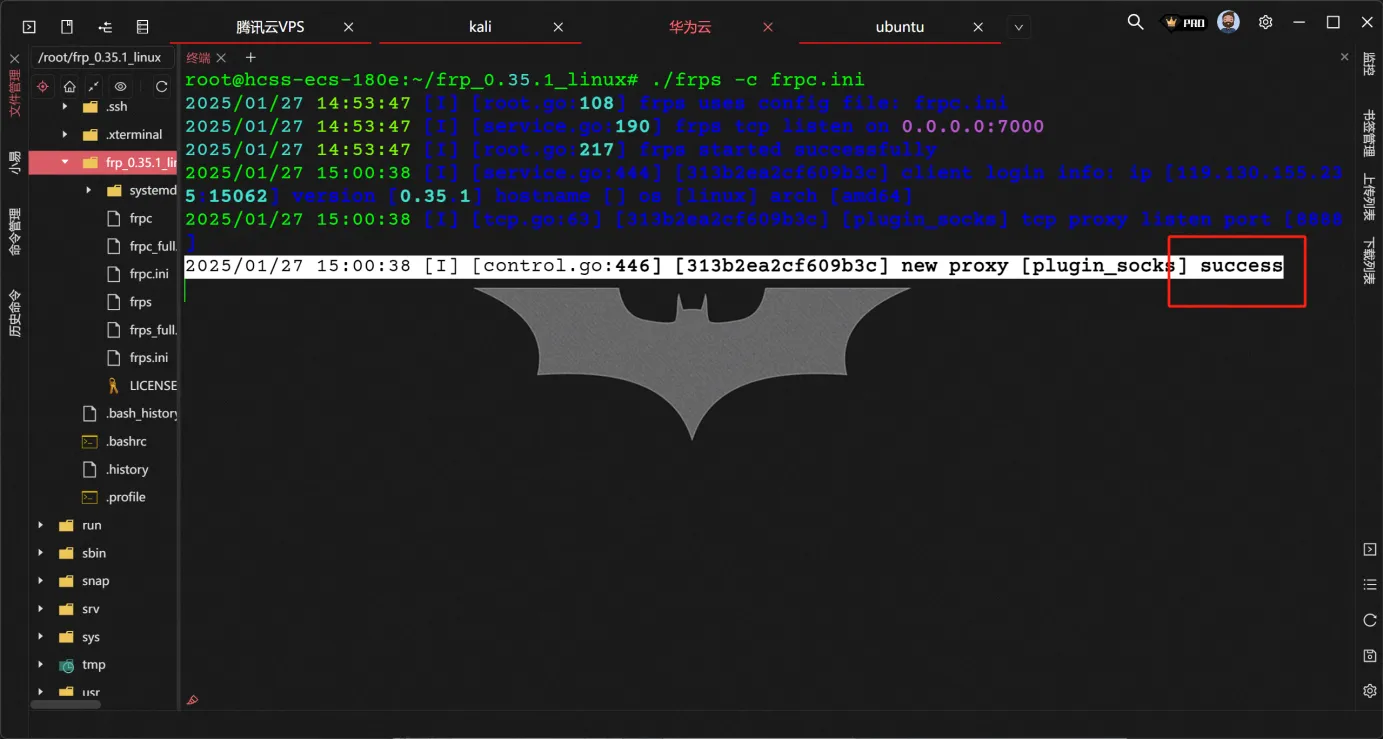The width and height of the screenshot is (1383, 739).
Task: Switch to the kali tab
Action: pos(480,27)
